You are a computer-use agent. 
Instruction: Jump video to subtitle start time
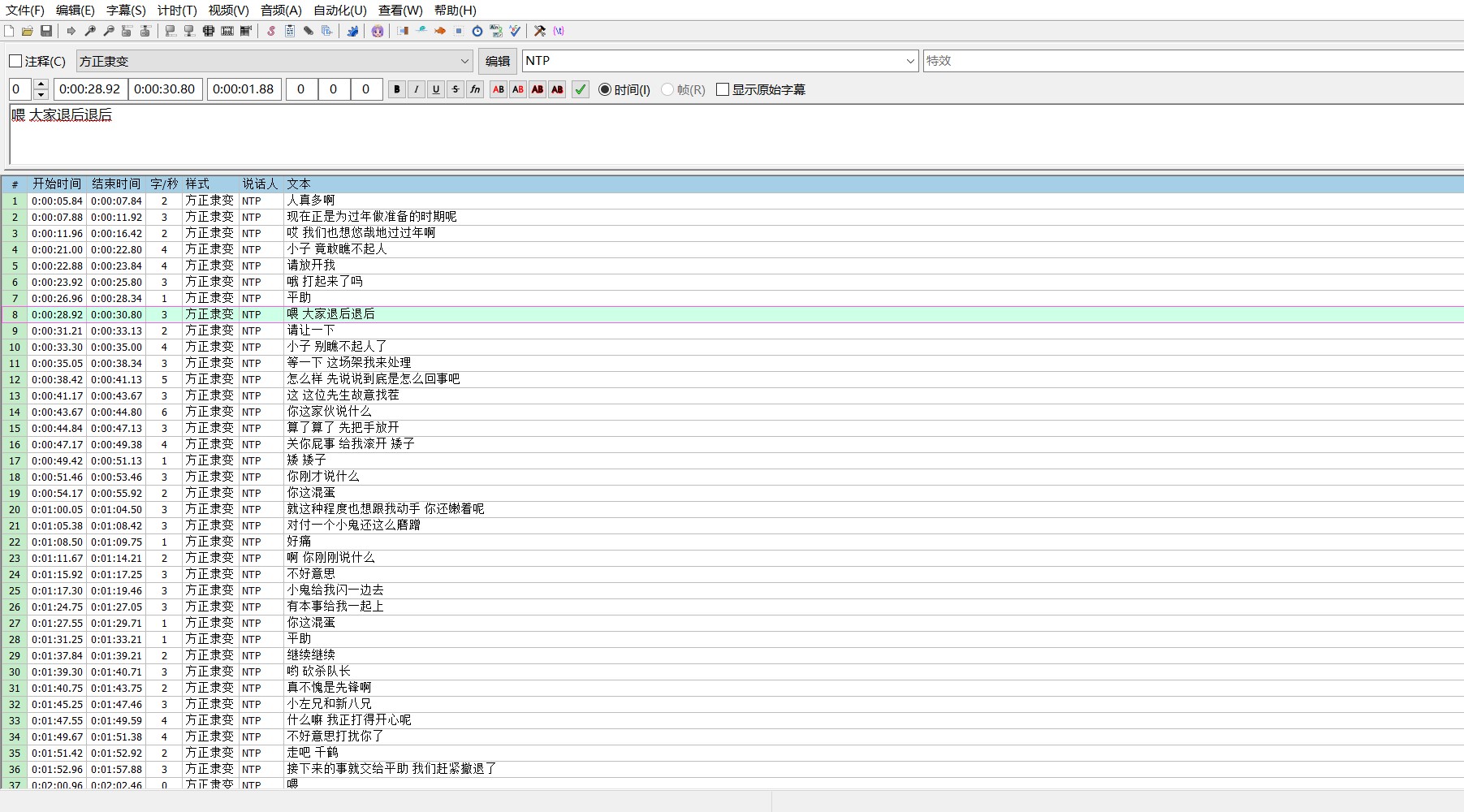127,31
